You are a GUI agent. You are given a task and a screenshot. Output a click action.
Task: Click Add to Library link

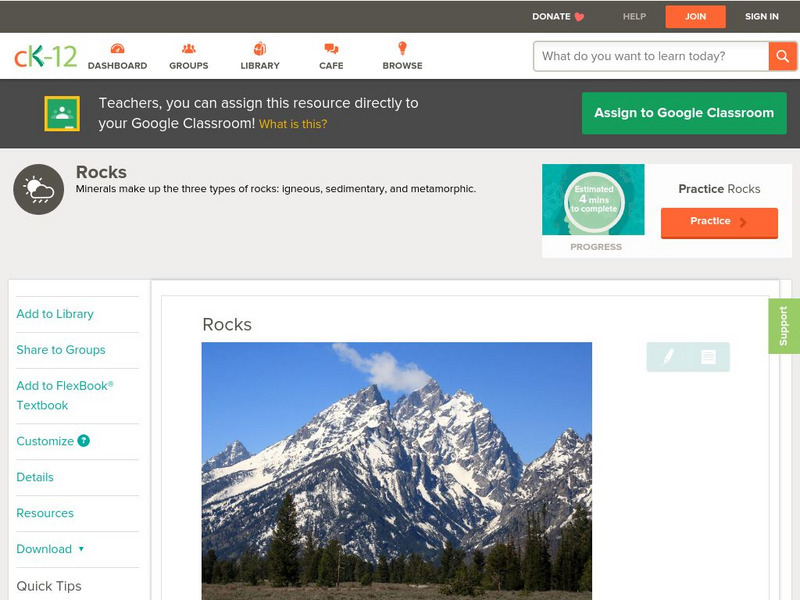[x=55, y=314]
